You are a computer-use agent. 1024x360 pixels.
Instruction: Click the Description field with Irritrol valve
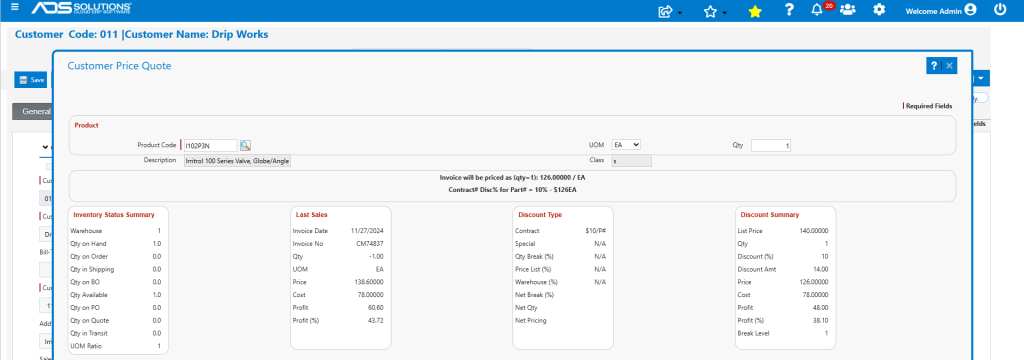[x=237, y=161]
